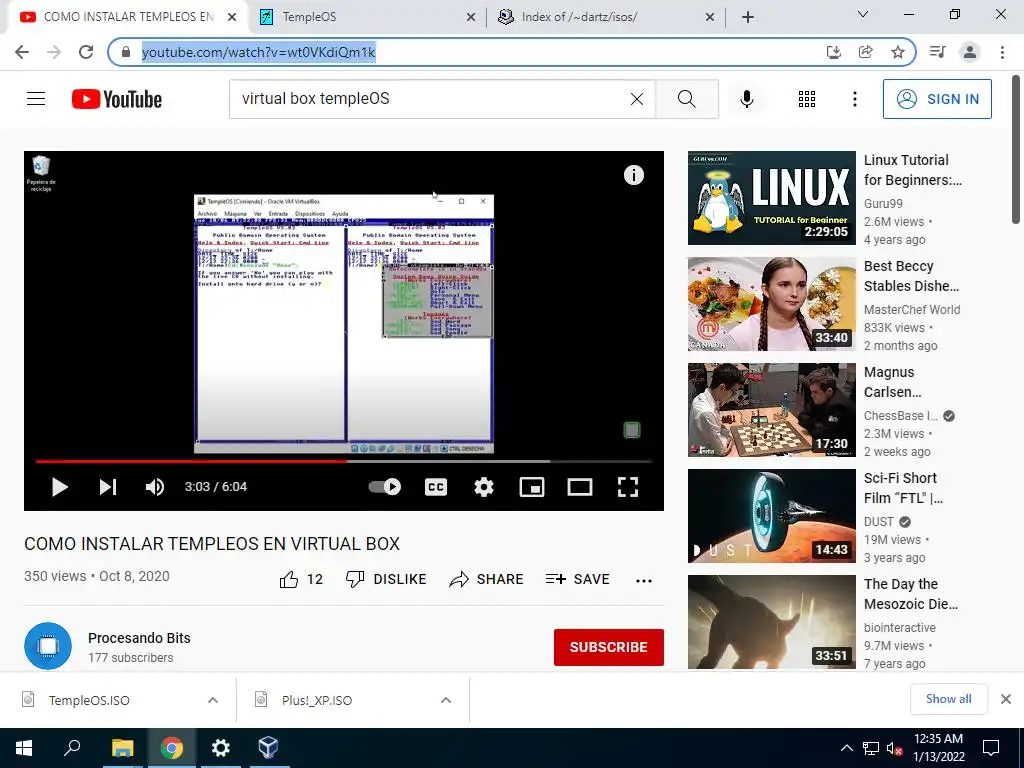Image resolution: width=1024 pixels, height=768 pixels.
Task: Skip to the next video
Action: [x=107, y=487]
